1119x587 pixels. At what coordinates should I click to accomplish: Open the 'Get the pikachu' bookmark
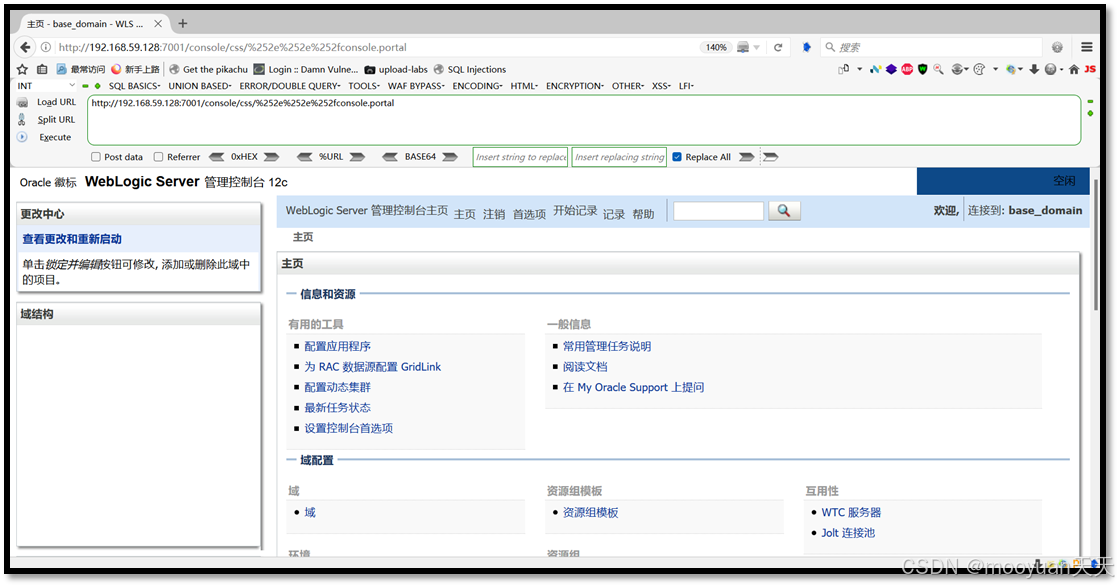pyautogui.click(x=208, y=69)
